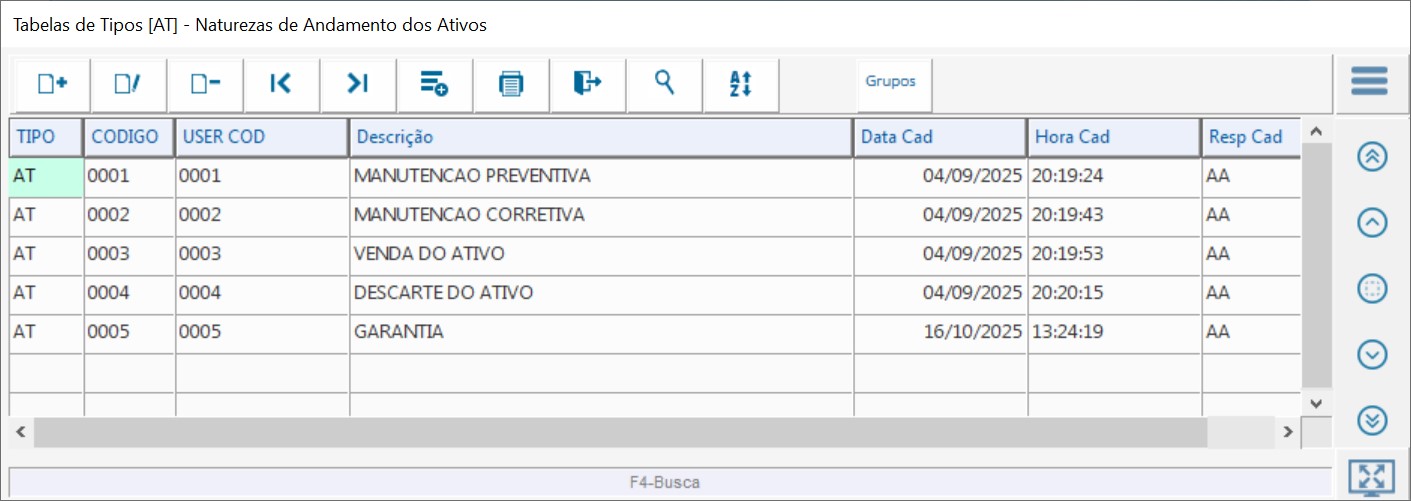
Task: Sort by Descrição column header
Action: click(600, 137)
